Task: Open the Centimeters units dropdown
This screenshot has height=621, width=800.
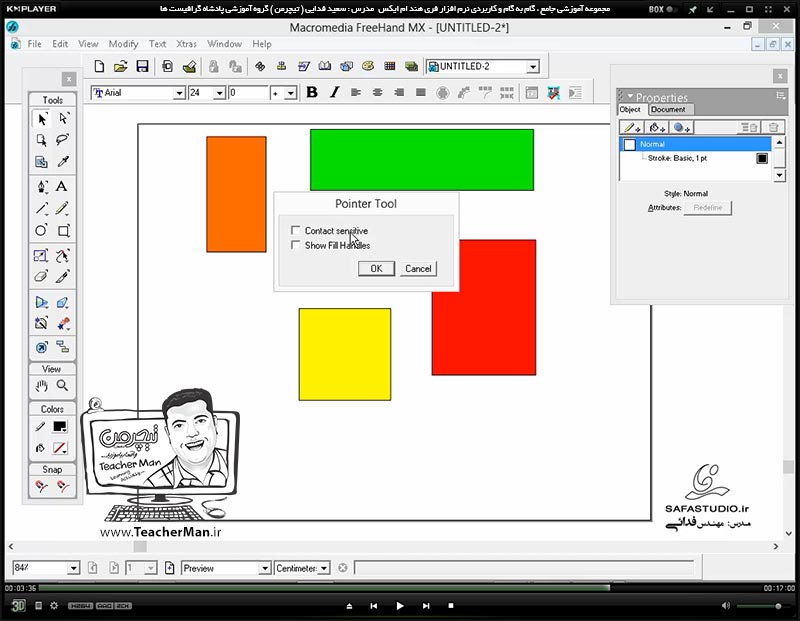Action: click(324, 568)
